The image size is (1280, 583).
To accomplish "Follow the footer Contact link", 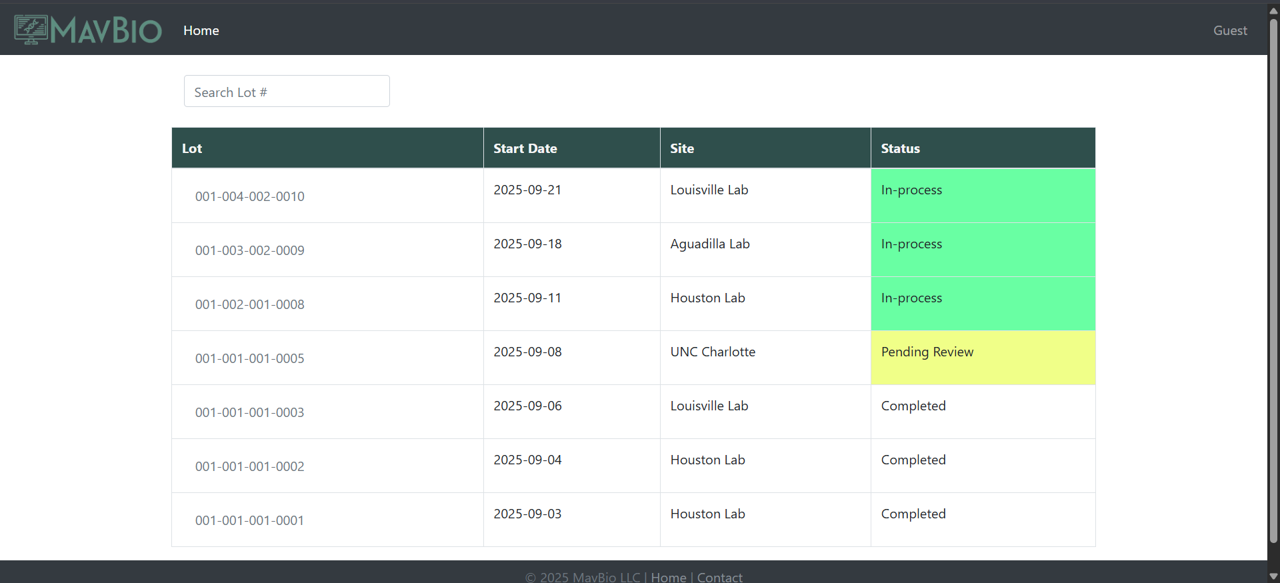I will [719, 577].
